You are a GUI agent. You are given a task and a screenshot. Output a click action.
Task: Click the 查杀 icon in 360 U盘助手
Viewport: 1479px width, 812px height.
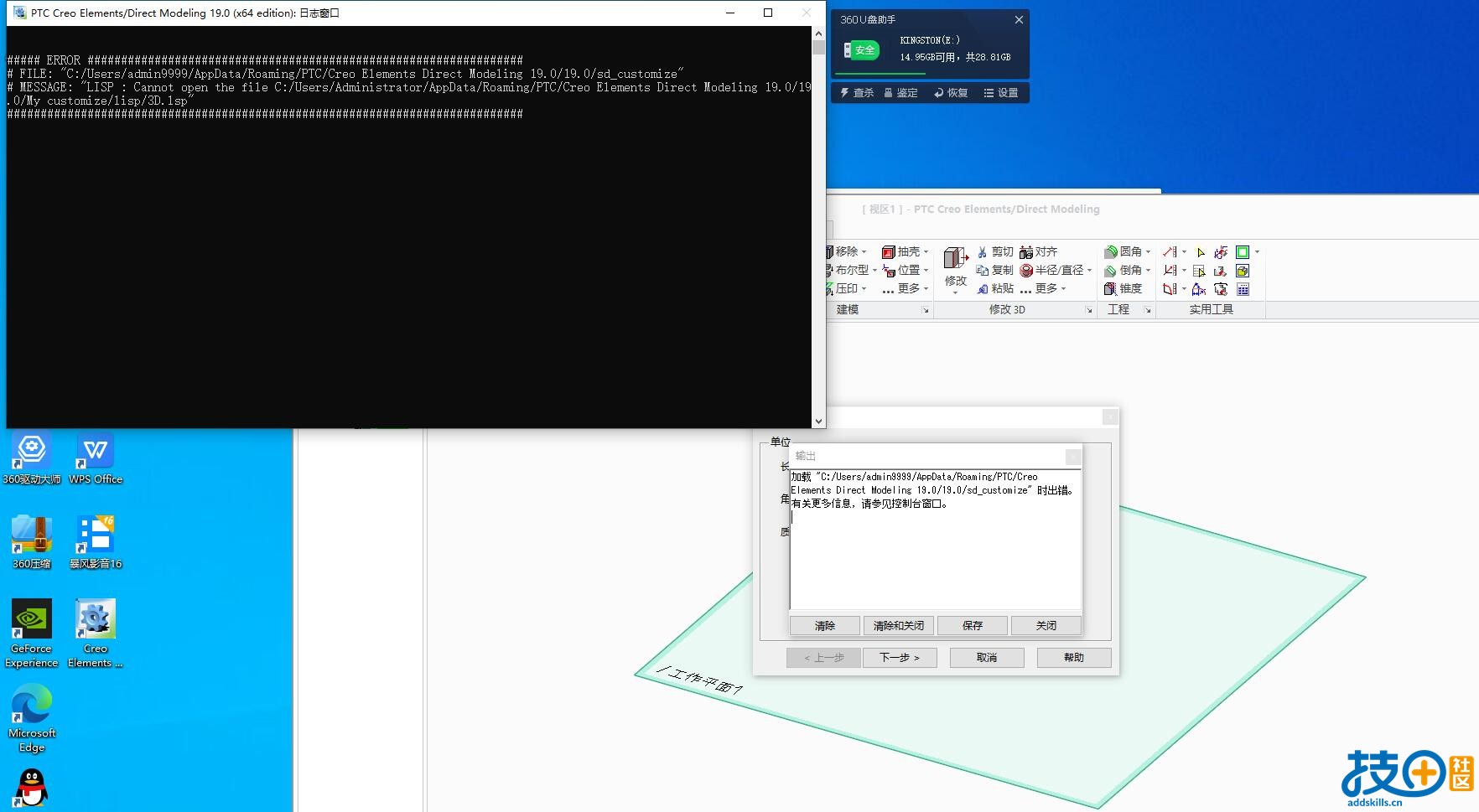[845, 92]
